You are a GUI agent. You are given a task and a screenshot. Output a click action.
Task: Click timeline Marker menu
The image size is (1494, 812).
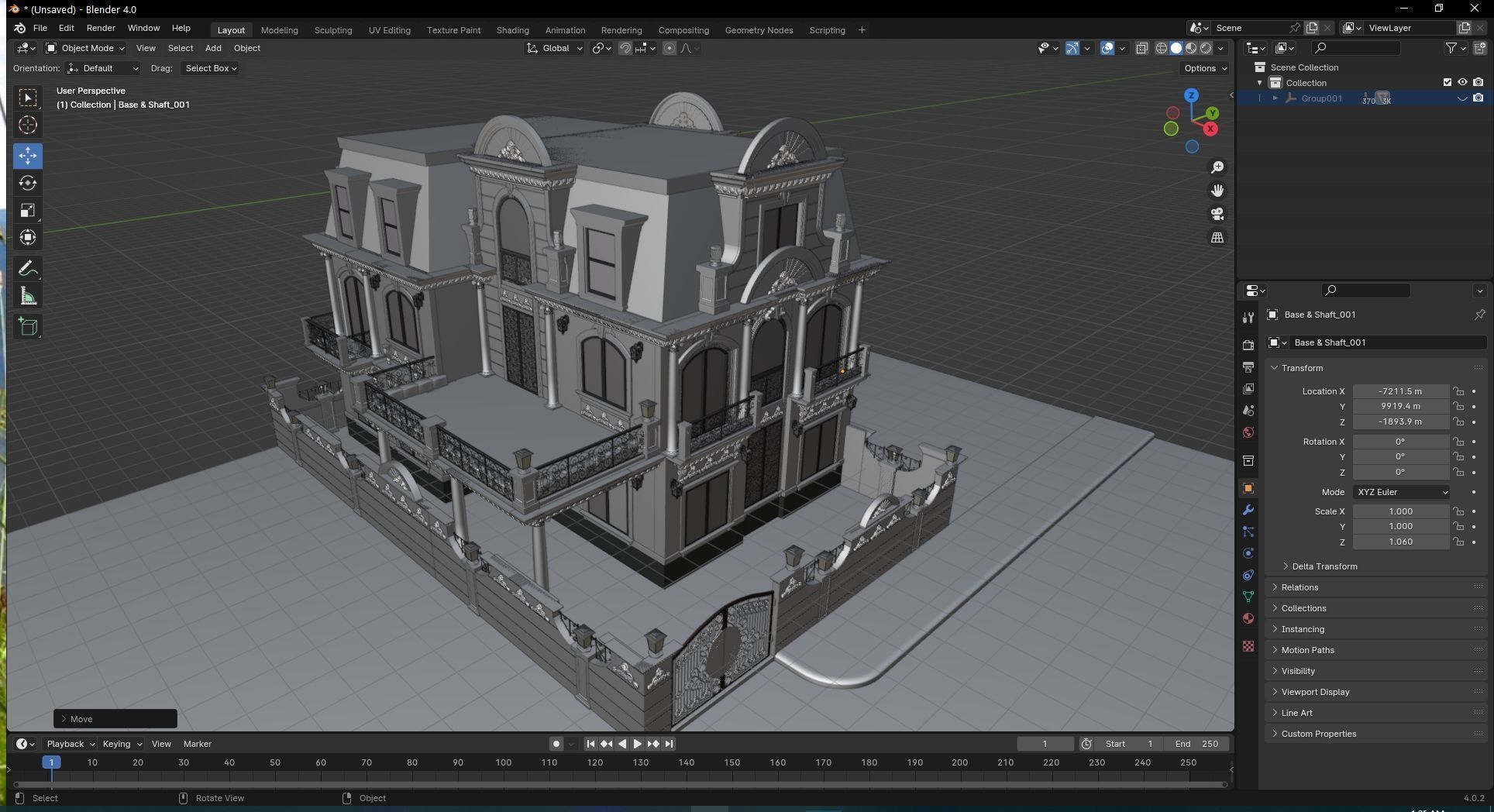tap(197, 744)
